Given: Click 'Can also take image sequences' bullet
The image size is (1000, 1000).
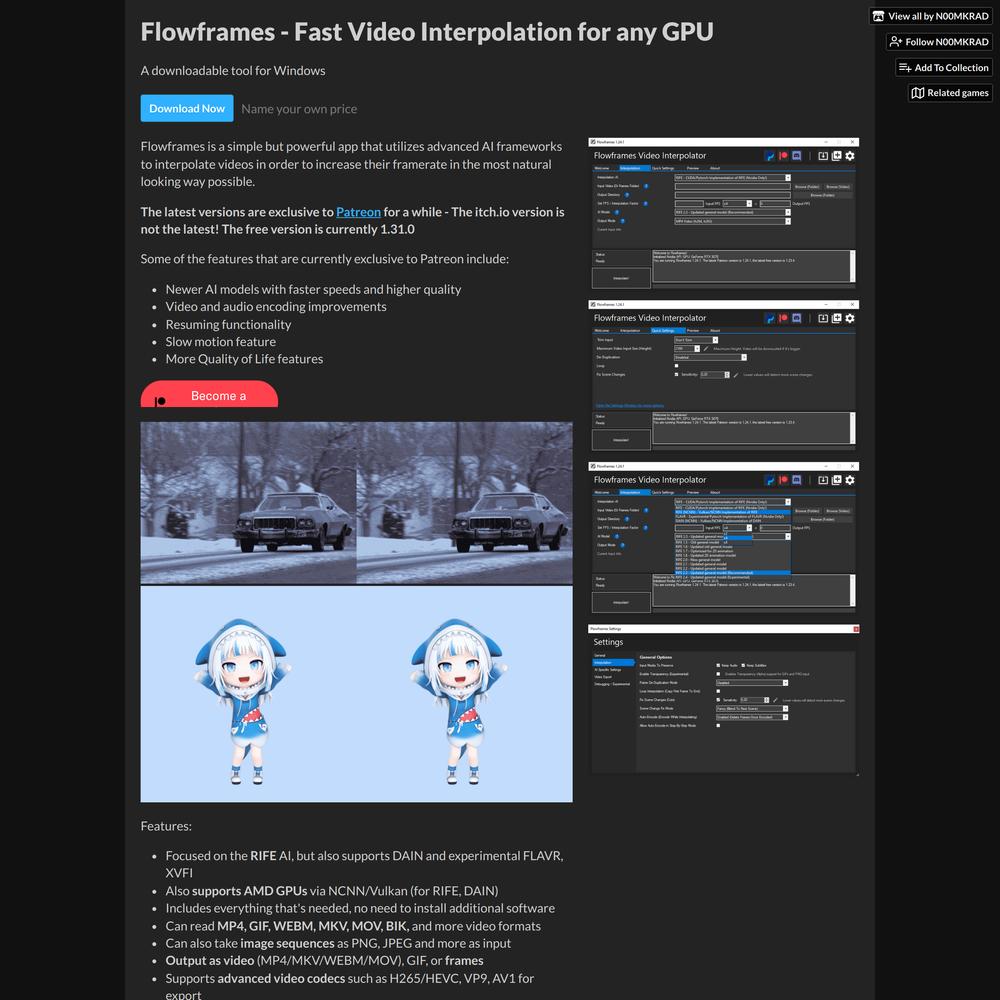Looking at the screenshot, I should (x=338, y=943).
